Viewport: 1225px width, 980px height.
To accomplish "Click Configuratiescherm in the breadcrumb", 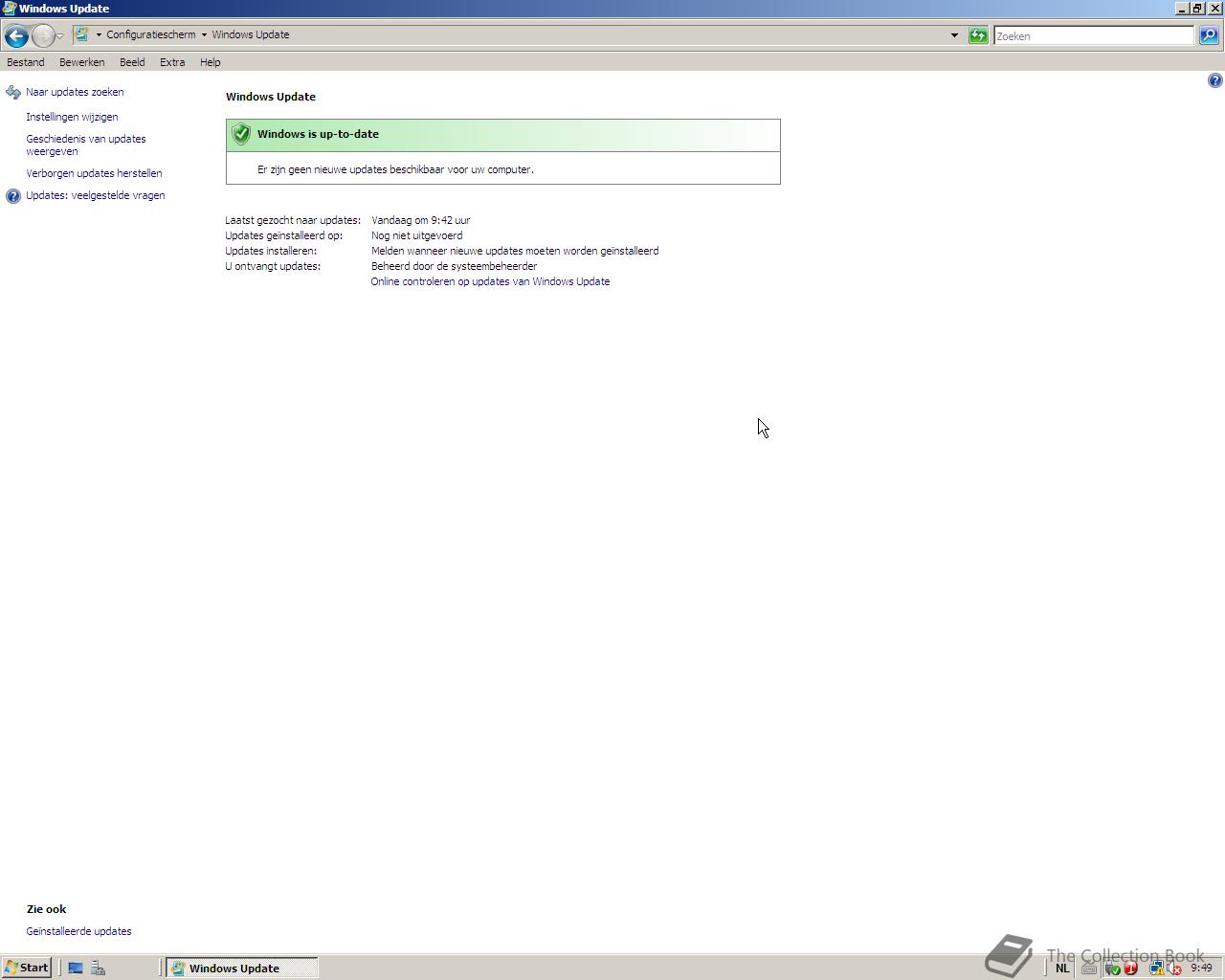I will (x=150, y=34).
